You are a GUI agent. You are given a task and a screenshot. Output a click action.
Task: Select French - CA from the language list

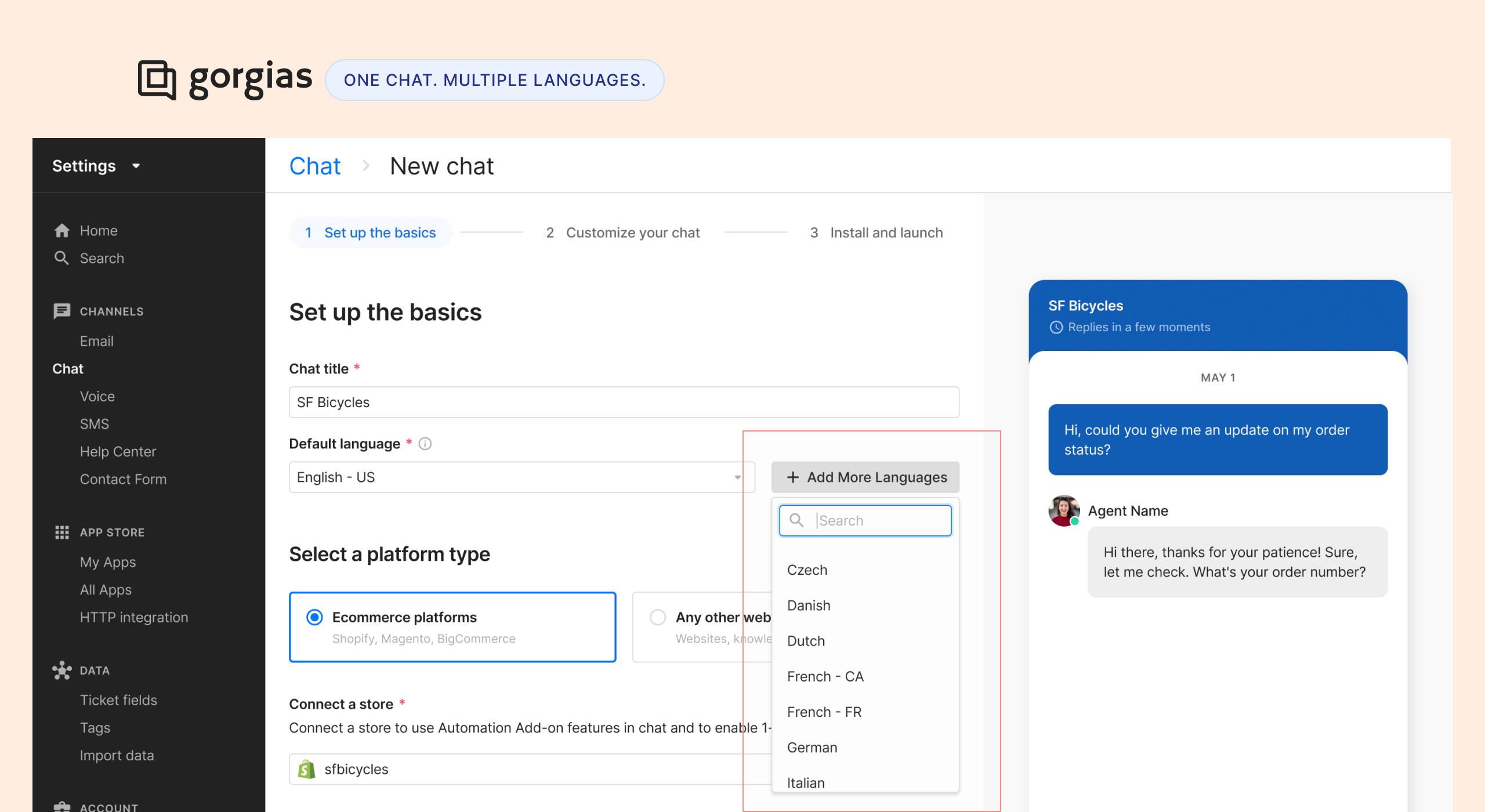(865, 676)
